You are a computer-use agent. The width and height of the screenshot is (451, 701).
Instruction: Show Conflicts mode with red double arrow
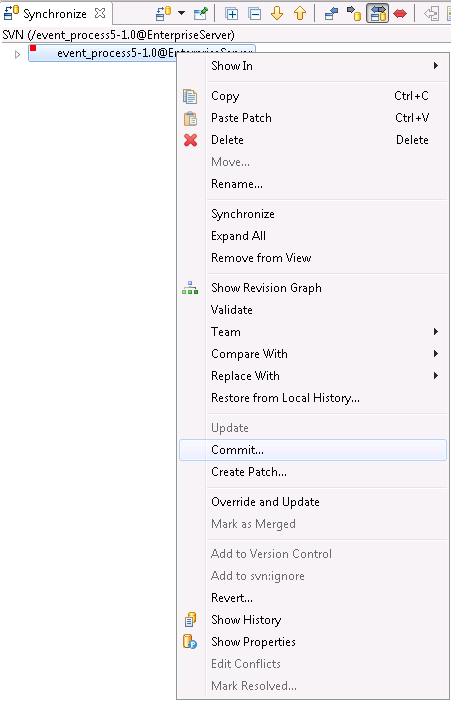click(400, 14)
